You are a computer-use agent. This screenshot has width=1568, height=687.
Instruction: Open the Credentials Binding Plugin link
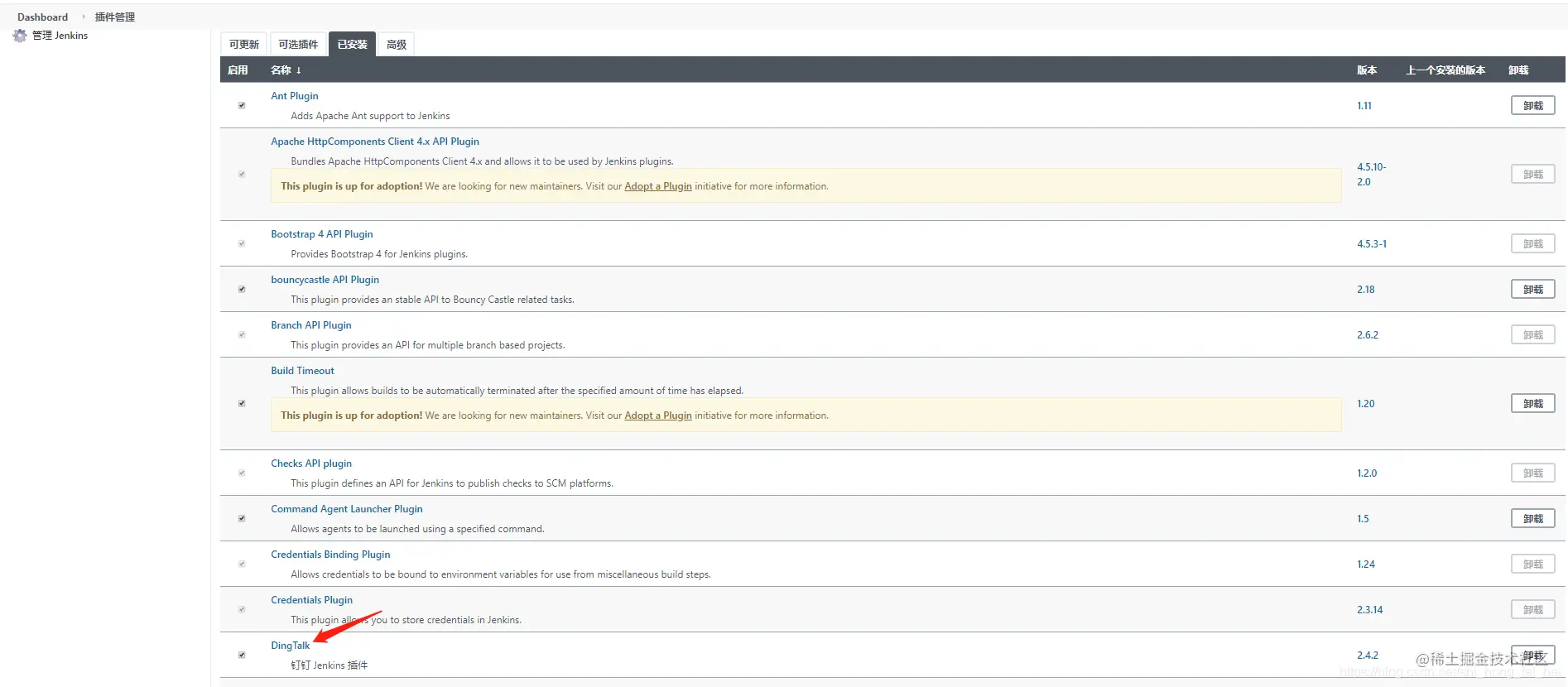point(330,555)
